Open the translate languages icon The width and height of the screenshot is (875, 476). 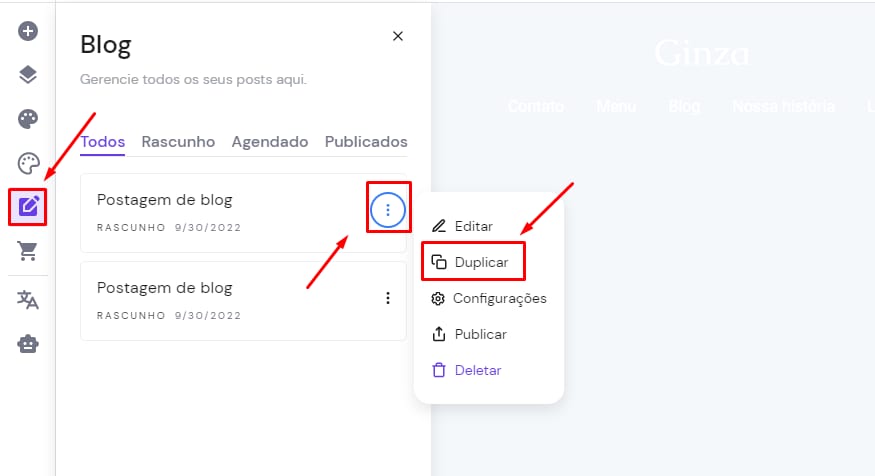tap(28, 299)
